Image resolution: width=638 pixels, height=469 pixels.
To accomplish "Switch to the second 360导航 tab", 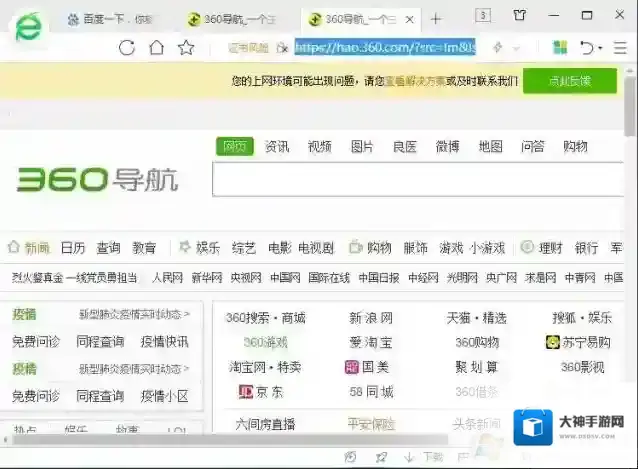I will [x=232, y=19].
